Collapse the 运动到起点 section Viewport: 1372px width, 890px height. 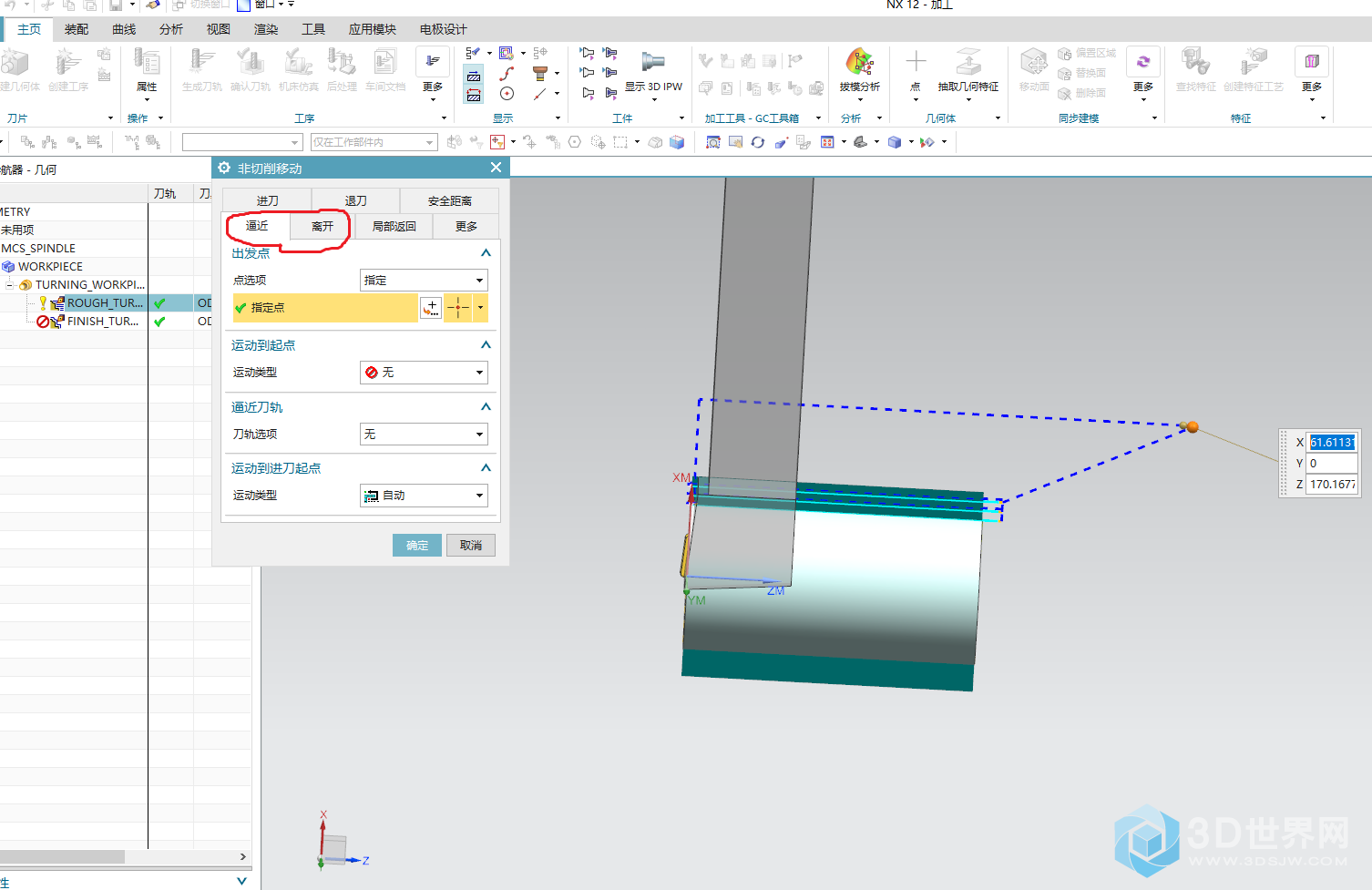[x=486, y=345]
